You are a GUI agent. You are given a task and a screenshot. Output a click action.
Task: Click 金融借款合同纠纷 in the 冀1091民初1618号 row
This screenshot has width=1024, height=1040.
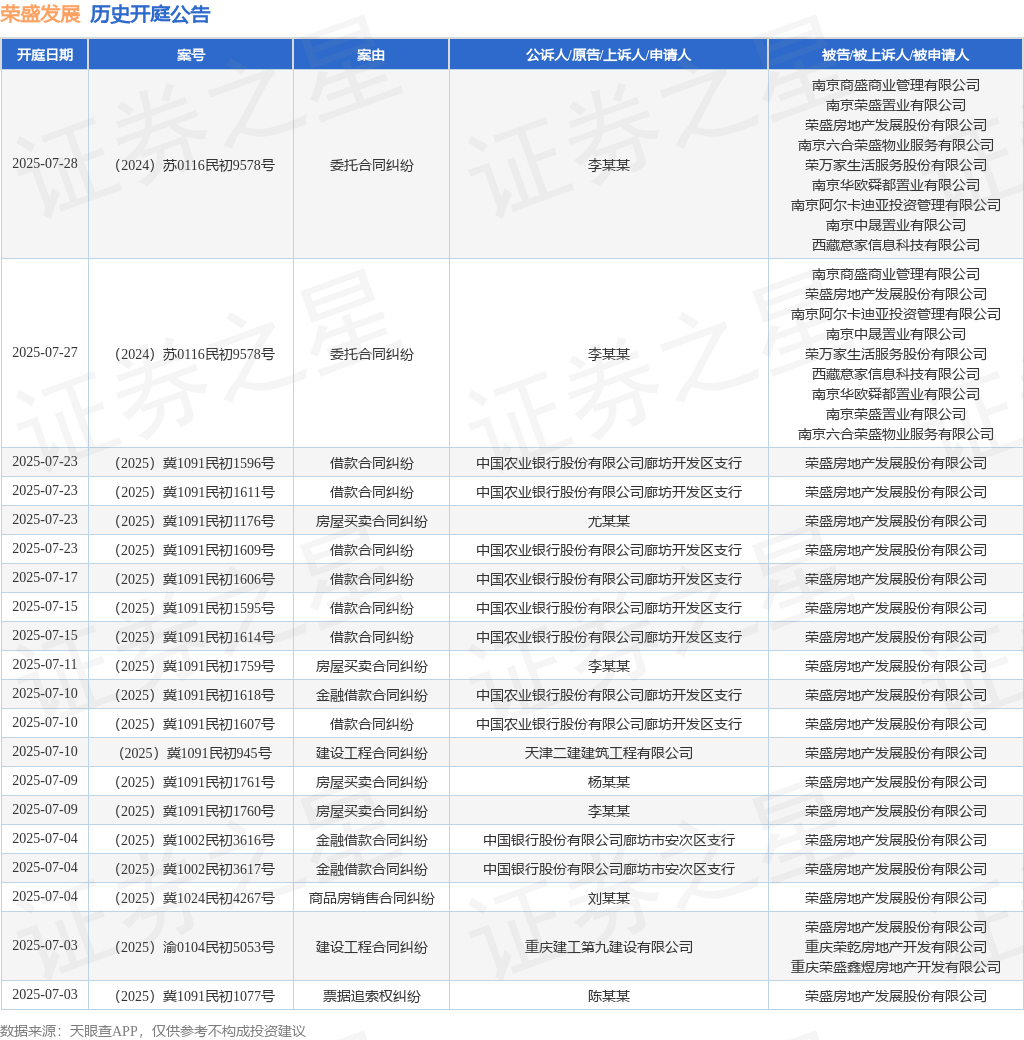click(371, 695)
